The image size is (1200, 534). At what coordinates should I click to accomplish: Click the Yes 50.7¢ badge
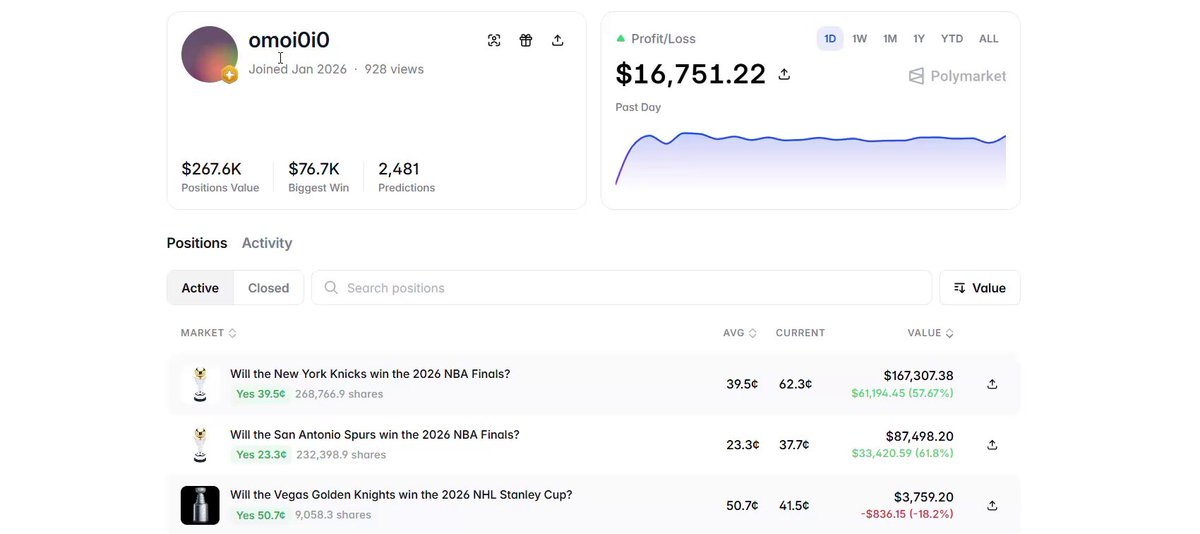(260, 515)
